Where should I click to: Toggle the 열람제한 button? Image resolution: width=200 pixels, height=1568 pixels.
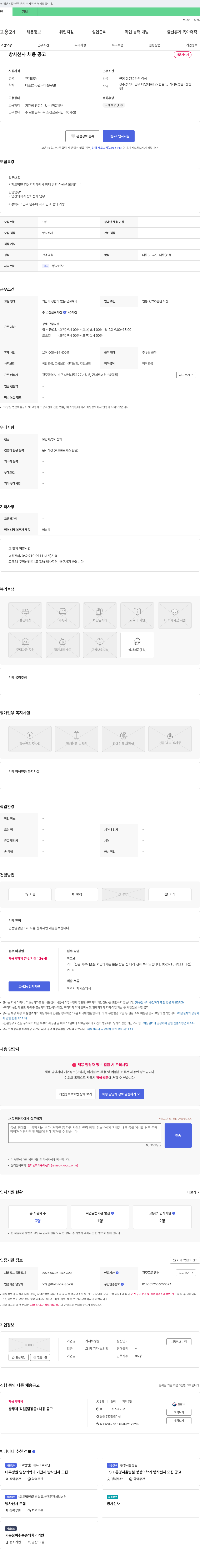click(x=40, y=1357)
